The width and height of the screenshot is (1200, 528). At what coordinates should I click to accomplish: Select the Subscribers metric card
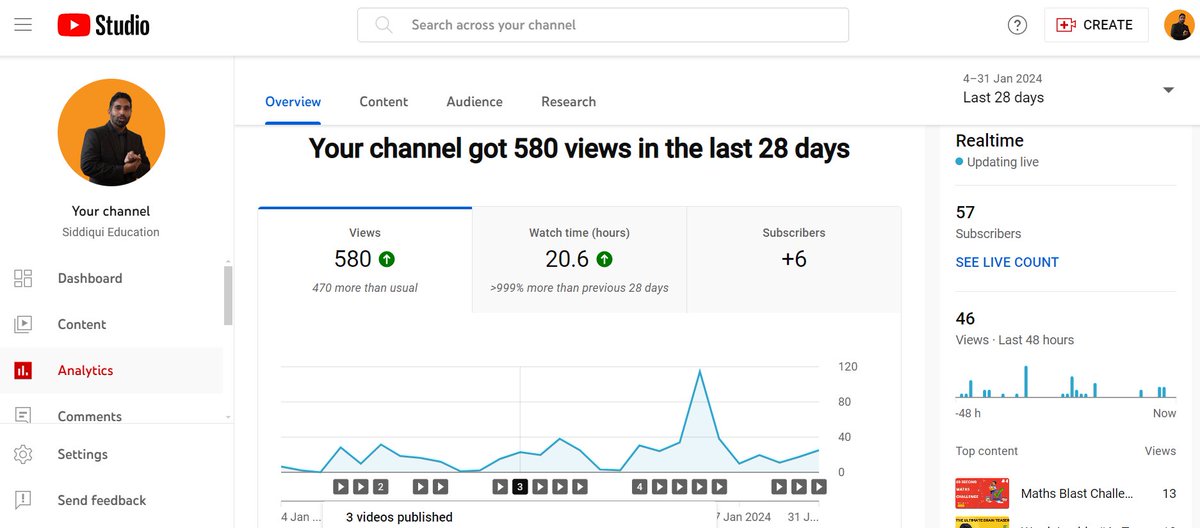(794, 260)
